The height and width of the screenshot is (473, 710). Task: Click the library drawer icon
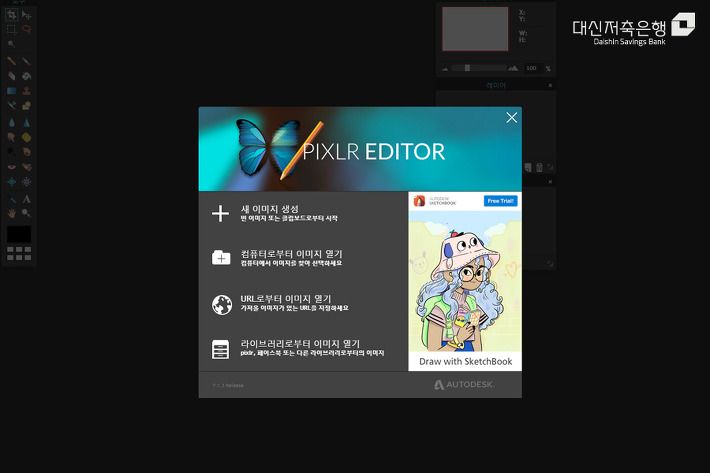(221, 349)
